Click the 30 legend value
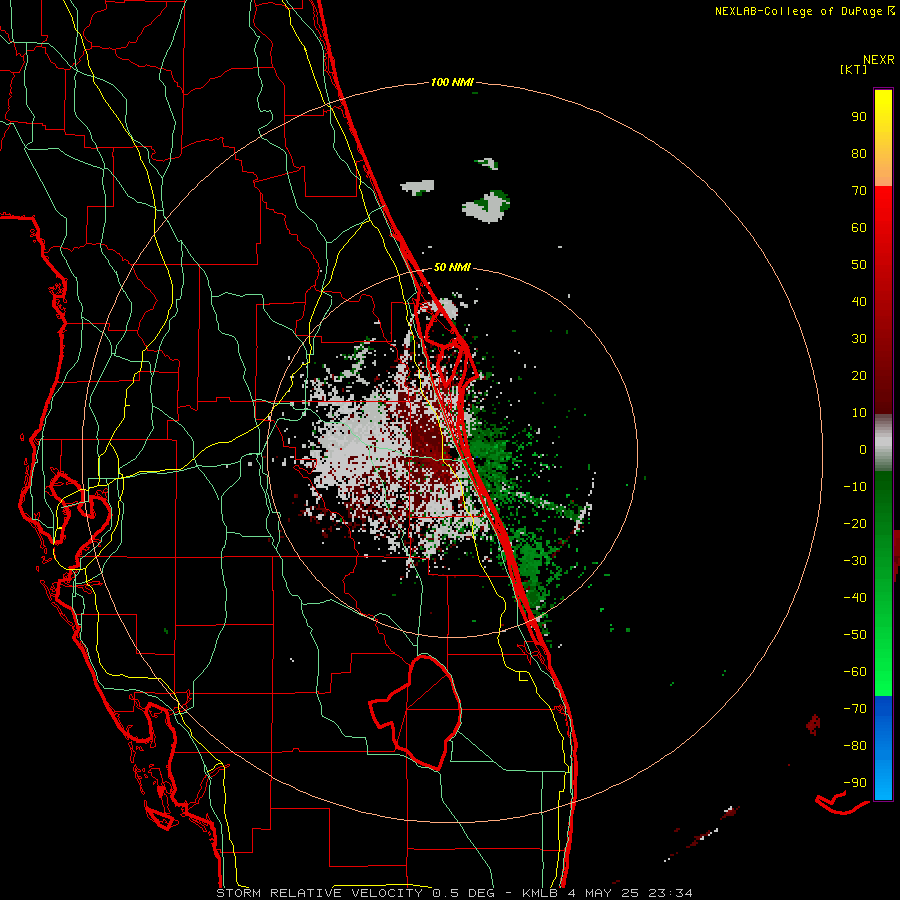Image resolution: width=900 pixels, height=900 pixels. (859, 339)
